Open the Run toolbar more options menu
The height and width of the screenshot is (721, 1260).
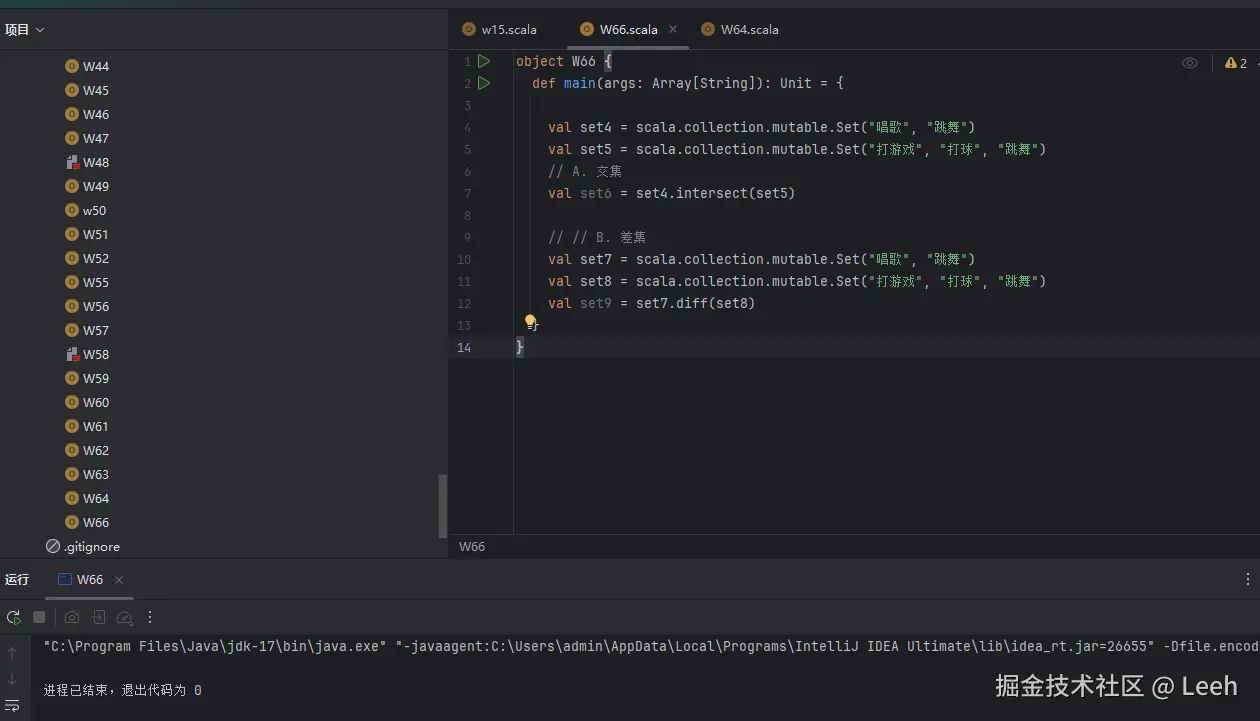(150, 618)
